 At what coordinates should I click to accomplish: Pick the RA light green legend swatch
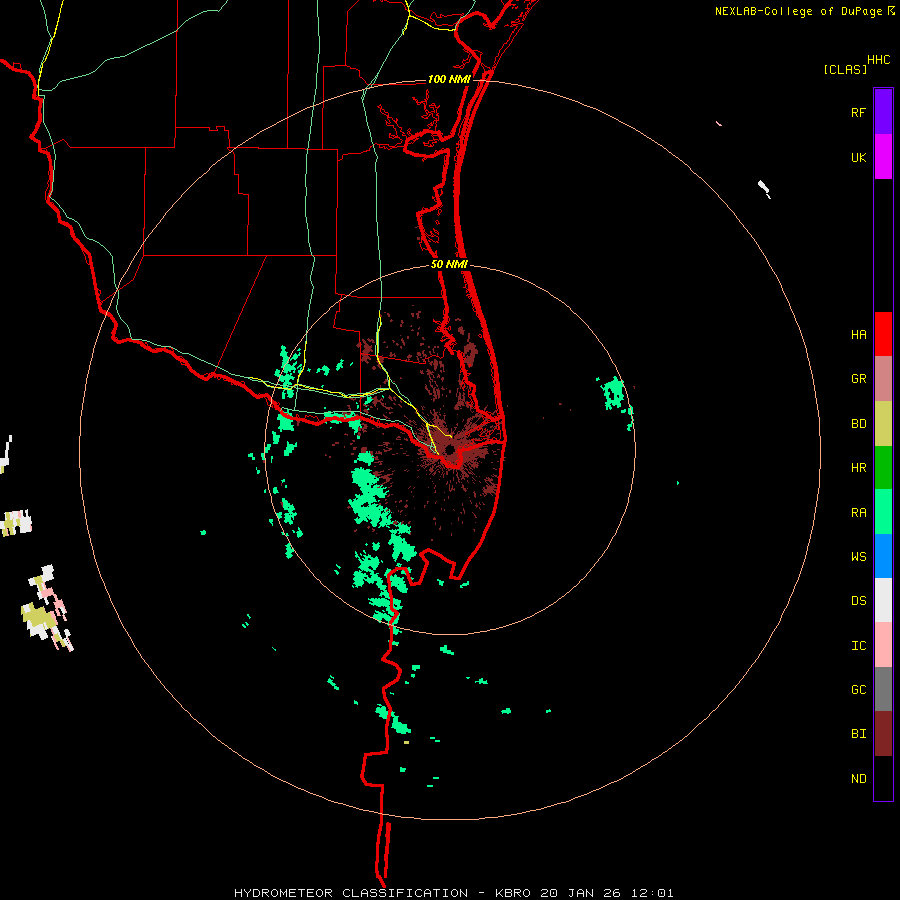point(883,511)
